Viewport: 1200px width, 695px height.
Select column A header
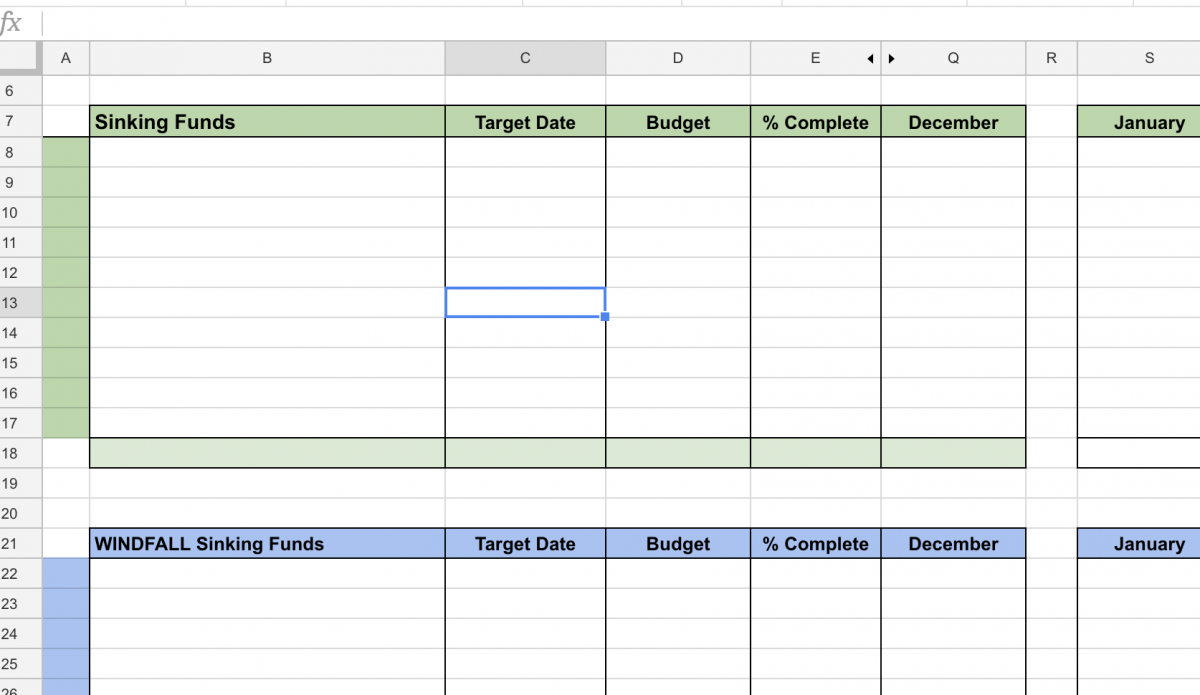[66, 59]
